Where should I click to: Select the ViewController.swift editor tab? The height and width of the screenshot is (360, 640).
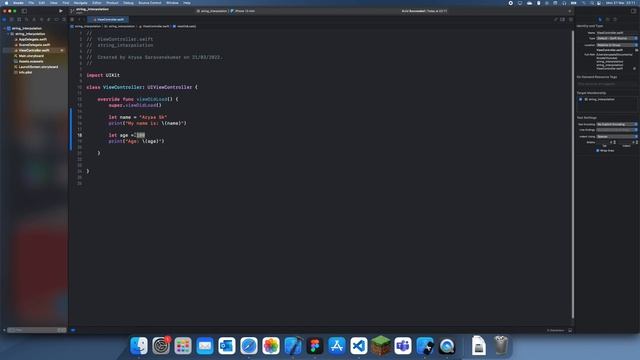[x=108, y=19]
